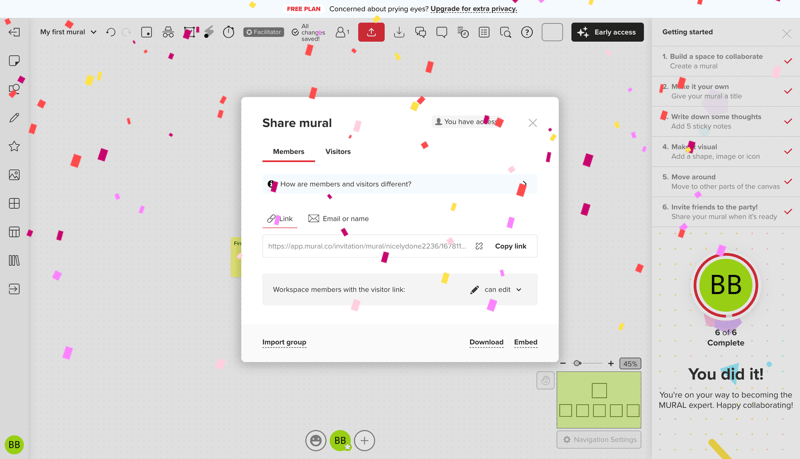The image size is (800, 459).
Task: Open the images tool in sidebar
Action: 14,175
